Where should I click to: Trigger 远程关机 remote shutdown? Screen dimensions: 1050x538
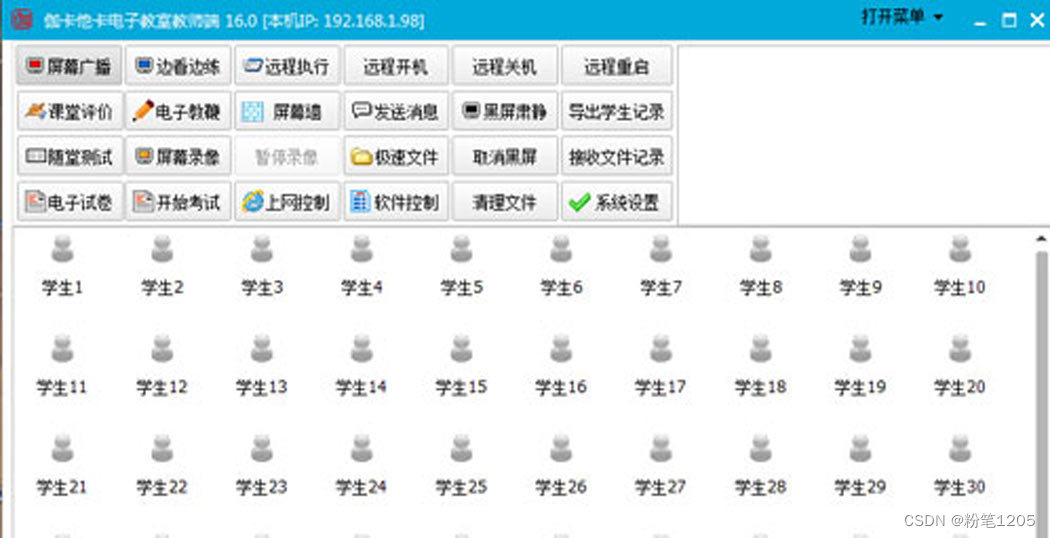pyautogui.click(x=505, y=65)
